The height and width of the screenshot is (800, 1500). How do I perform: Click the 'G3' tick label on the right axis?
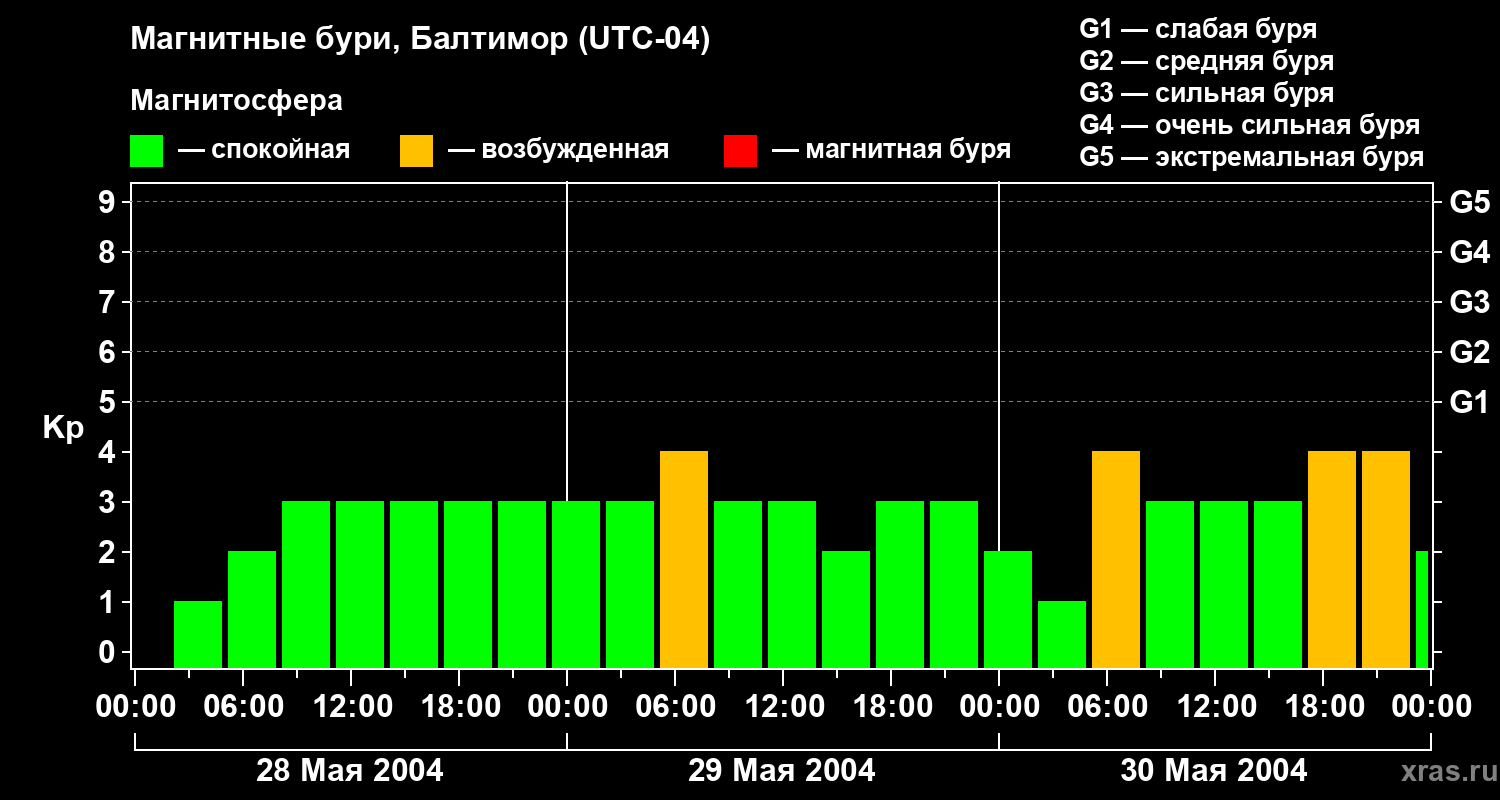[x=1470, y=302]
